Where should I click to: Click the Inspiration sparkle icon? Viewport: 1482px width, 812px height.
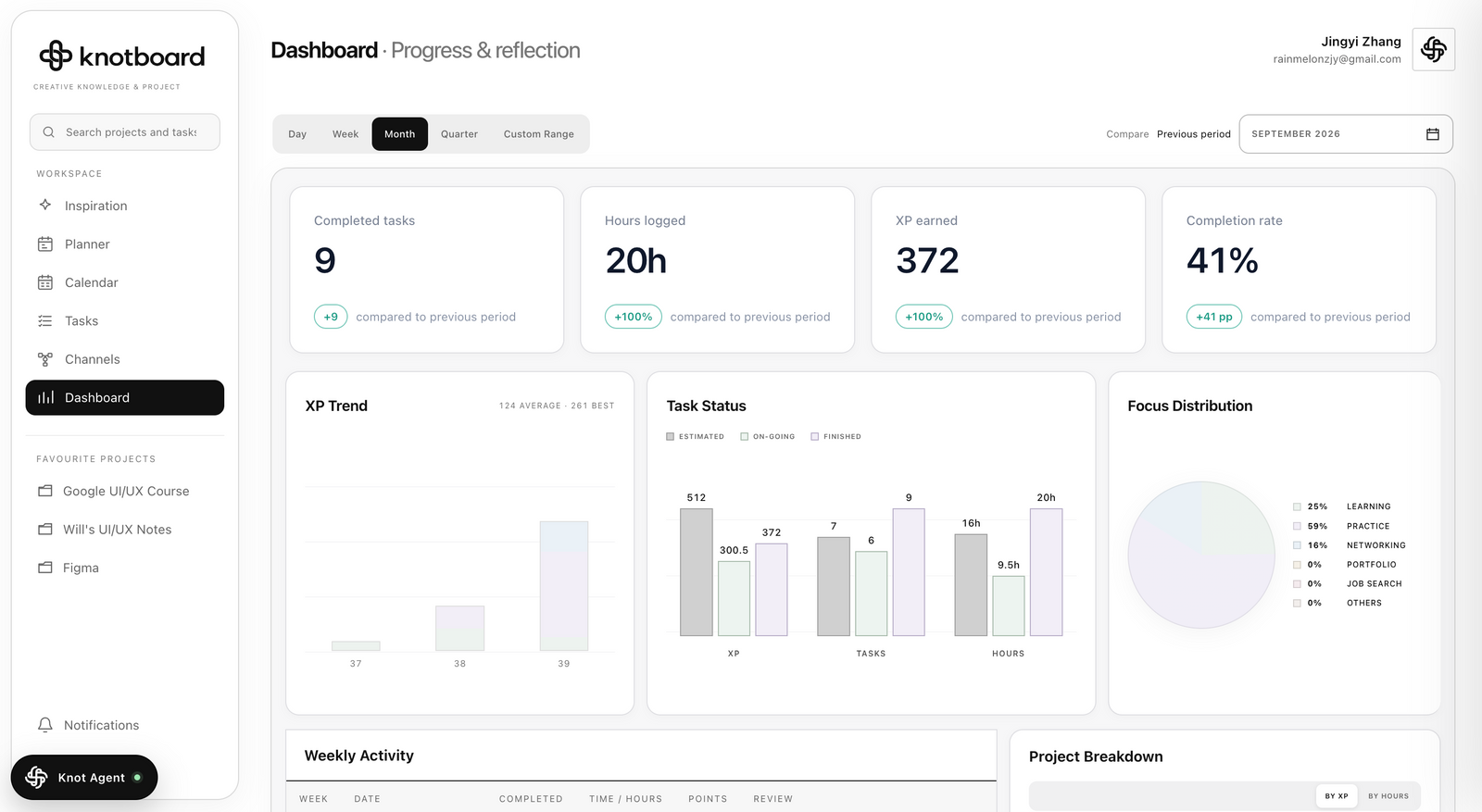pos(45,205)
